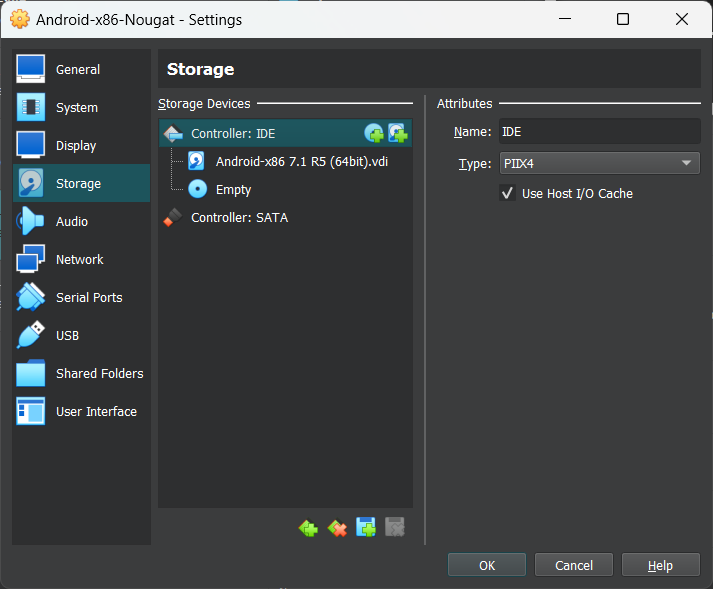Open the Audio settings category

coord(81,222)
